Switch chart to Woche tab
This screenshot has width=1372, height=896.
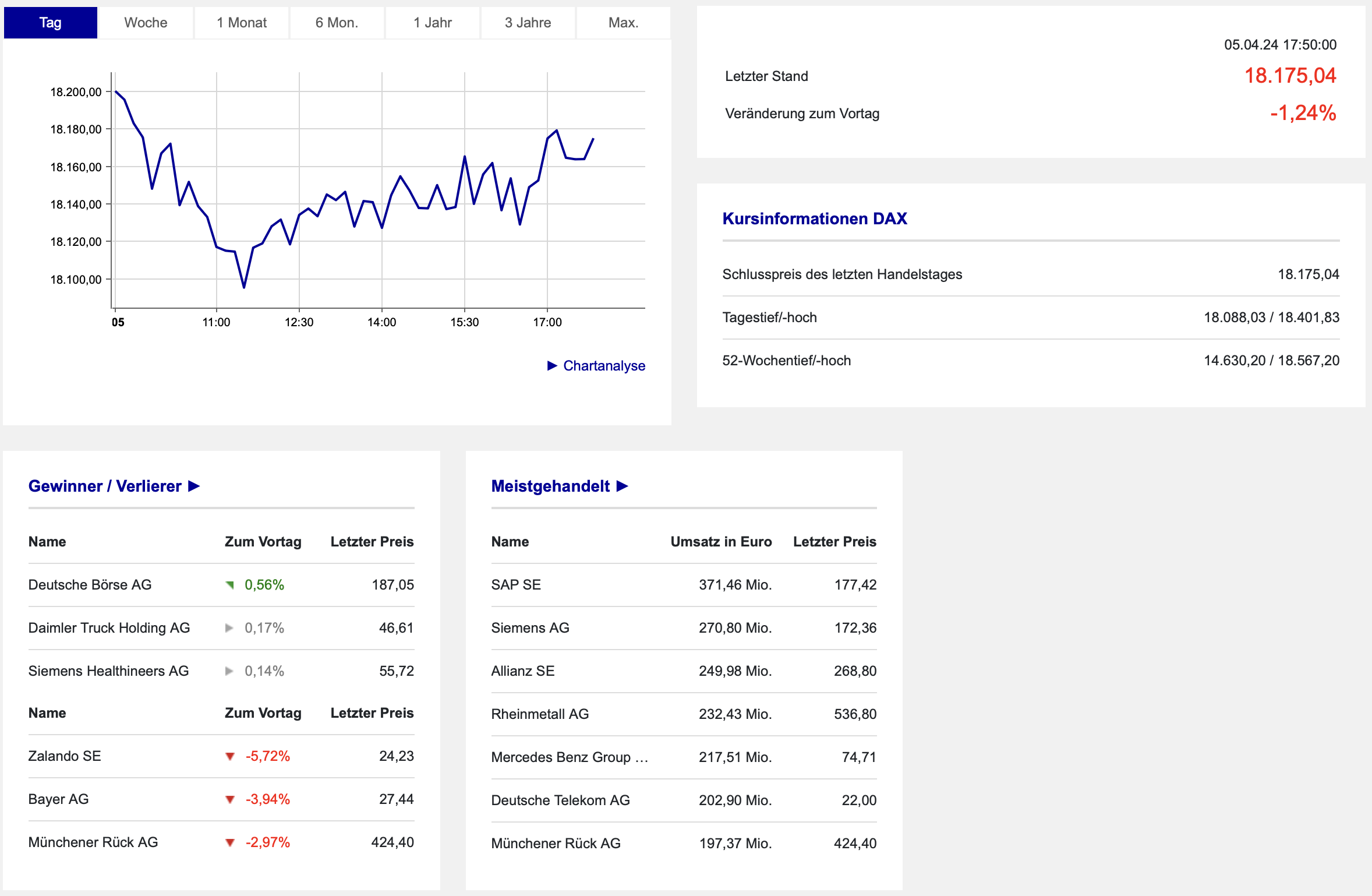[146, 23]
